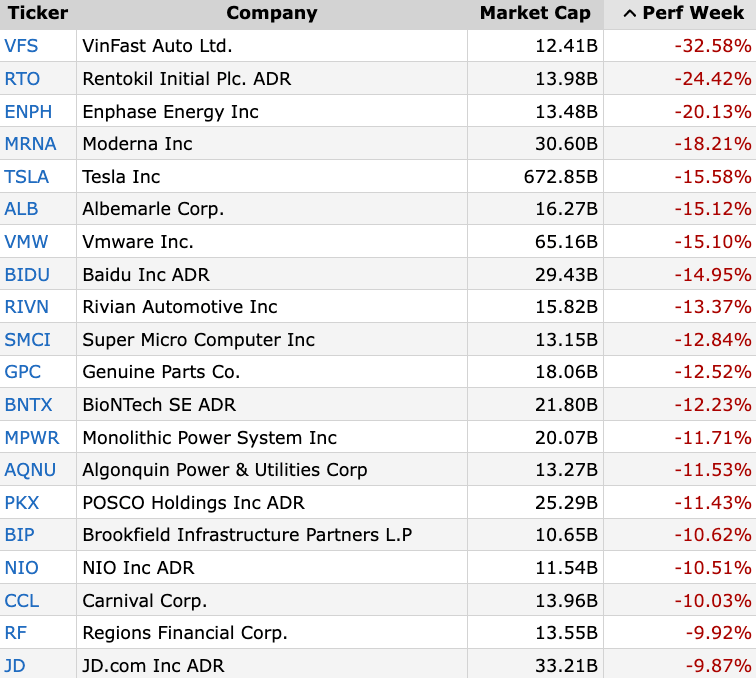Screen dimensions: 756x678
Task: Open the MRNA ticker link
Action: [x=30, y=144]
